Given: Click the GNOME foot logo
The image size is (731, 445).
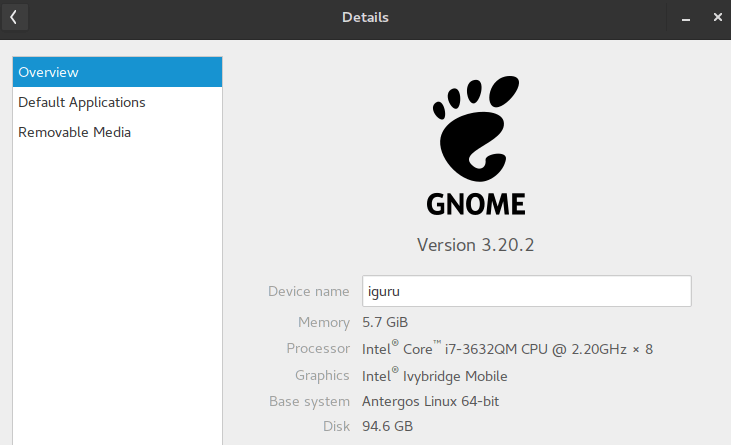Looking at the screenshot, I should [476, 129].
